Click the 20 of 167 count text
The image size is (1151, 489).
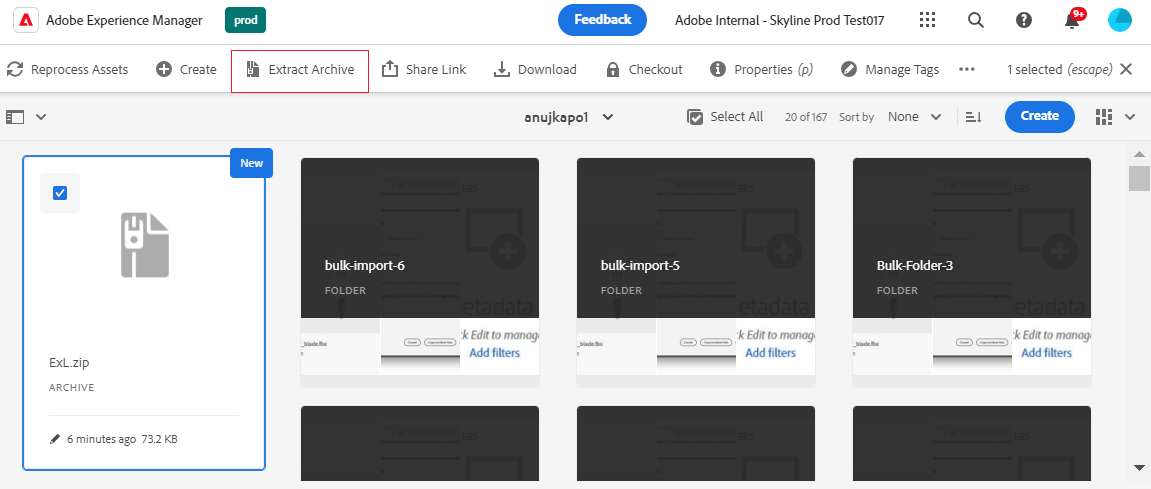[806, 117]
